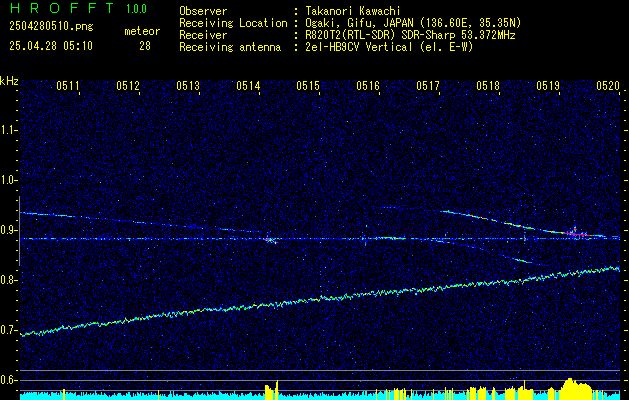Click the Receiving antenna label
The image size is (629, 400).
click(230, 47)
